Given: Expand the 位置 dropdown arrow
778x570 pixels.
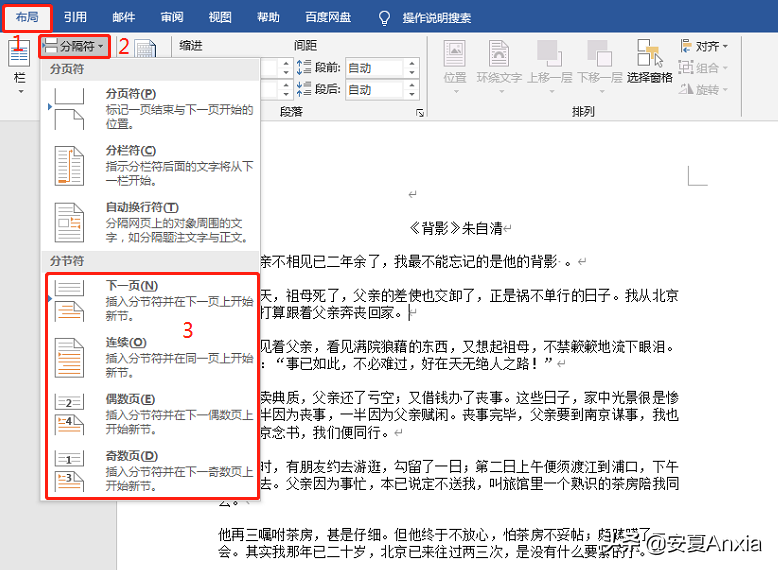Looking at the screenshot, I should 456,91.
